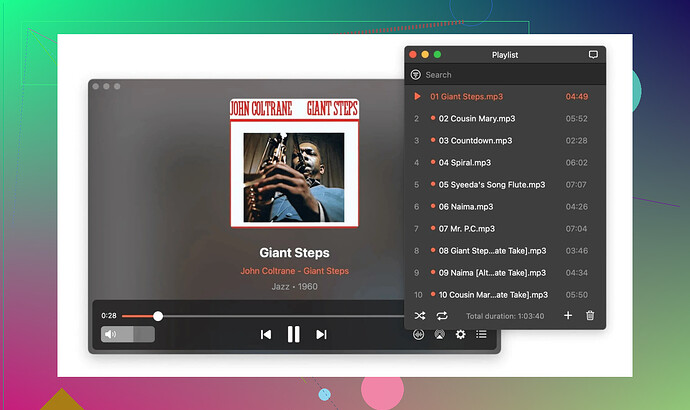690x410 pixels.
Task: Click Total duration: 1:03:40 label
Action: click(505, 316)
